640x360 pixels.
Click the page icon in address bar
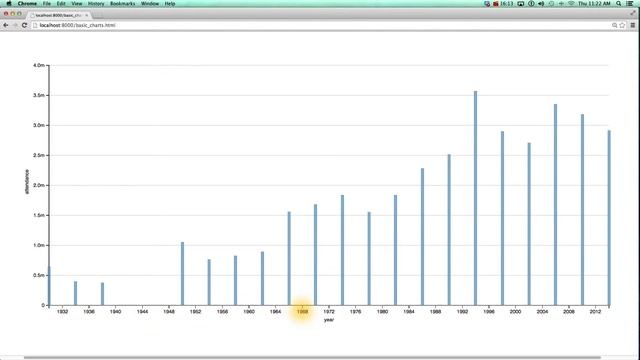(x=35, y=25)
